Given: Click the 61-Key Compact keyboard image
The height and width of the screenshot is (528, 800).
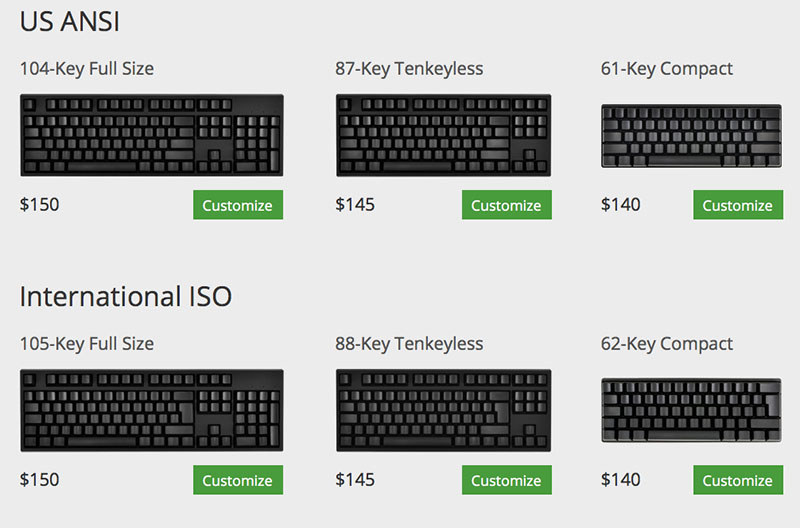Looking at the screenshot, I should pyautogui.click(x=691, y=136).
